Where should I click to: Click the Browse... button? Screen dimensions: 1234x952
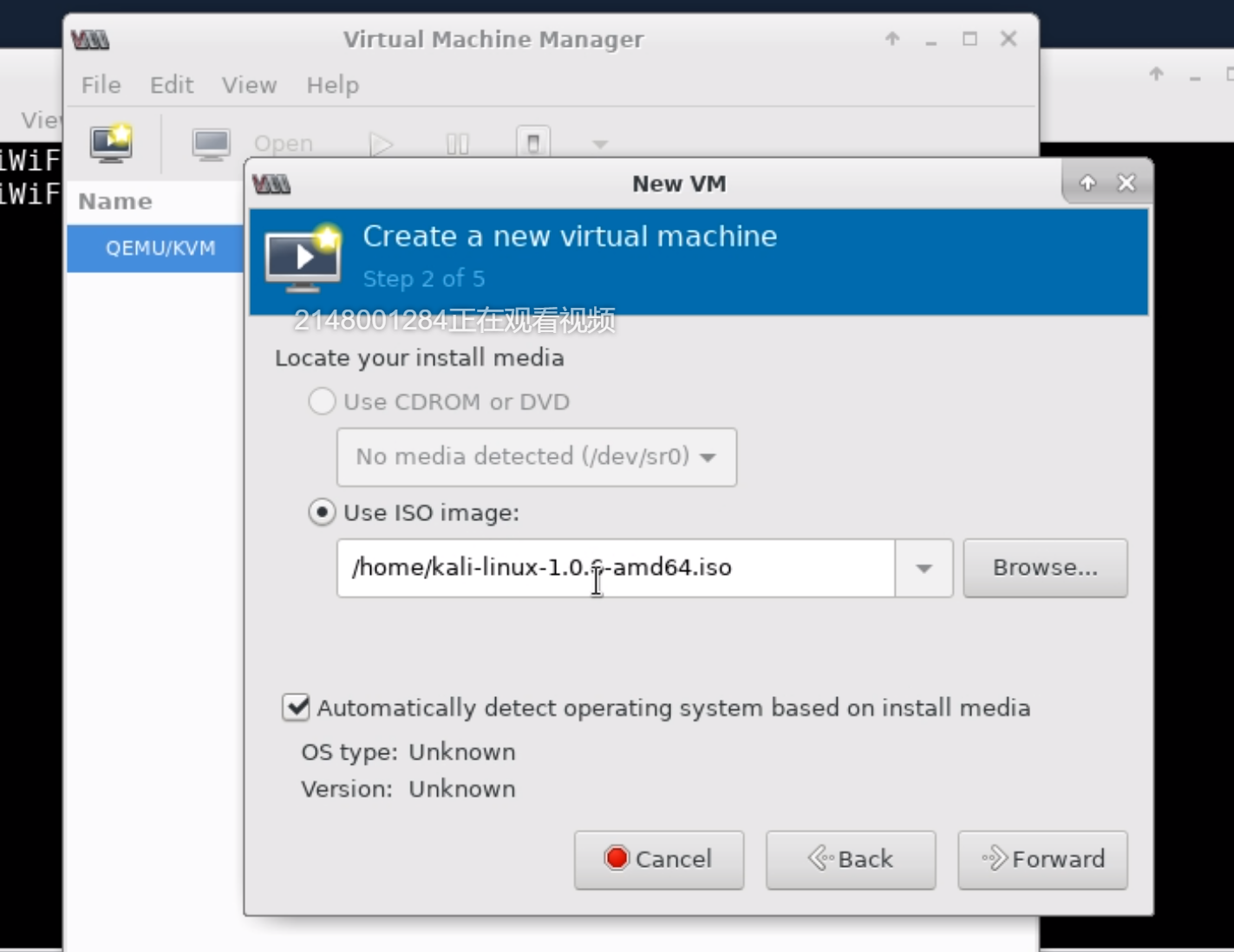point(1045,568)
